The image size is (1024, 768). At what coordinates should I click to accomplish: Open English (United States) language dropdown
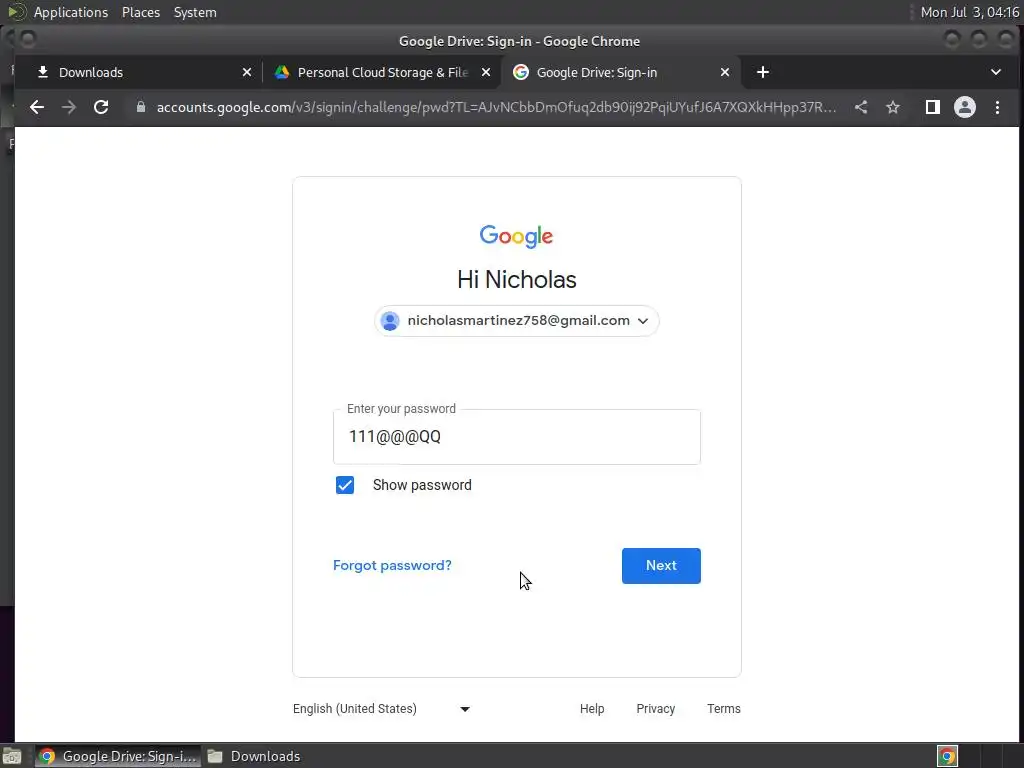click(381, 709)
